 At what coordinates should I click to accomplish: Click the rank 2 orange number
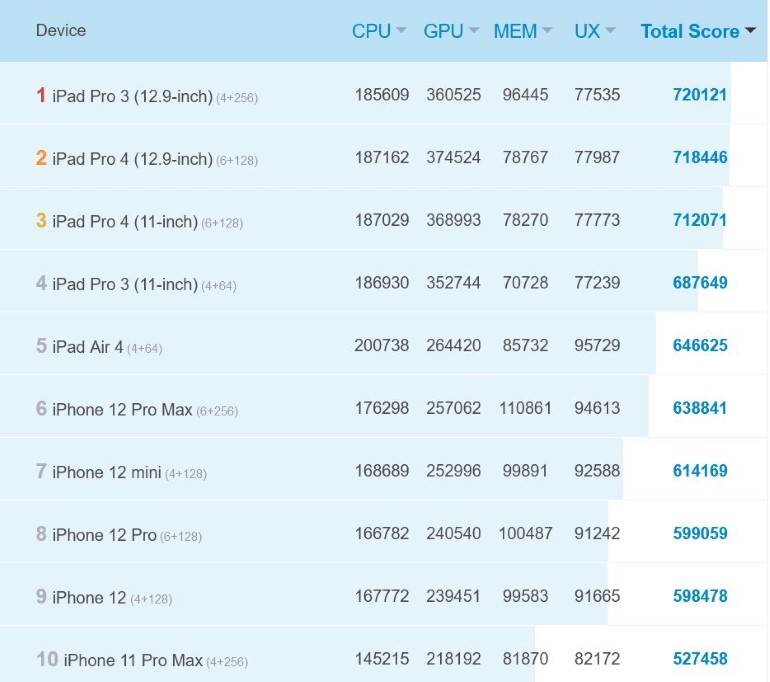tap(41, 158)
